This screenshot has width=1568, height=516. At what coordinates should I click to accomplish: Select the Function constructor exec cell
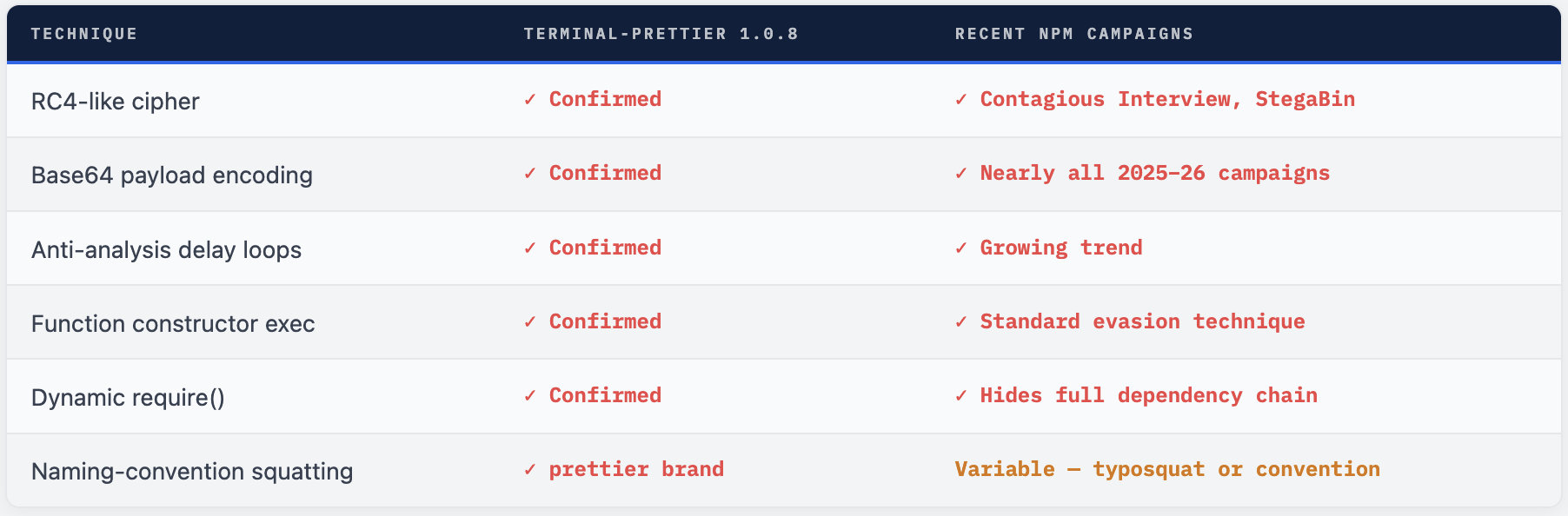173,324
